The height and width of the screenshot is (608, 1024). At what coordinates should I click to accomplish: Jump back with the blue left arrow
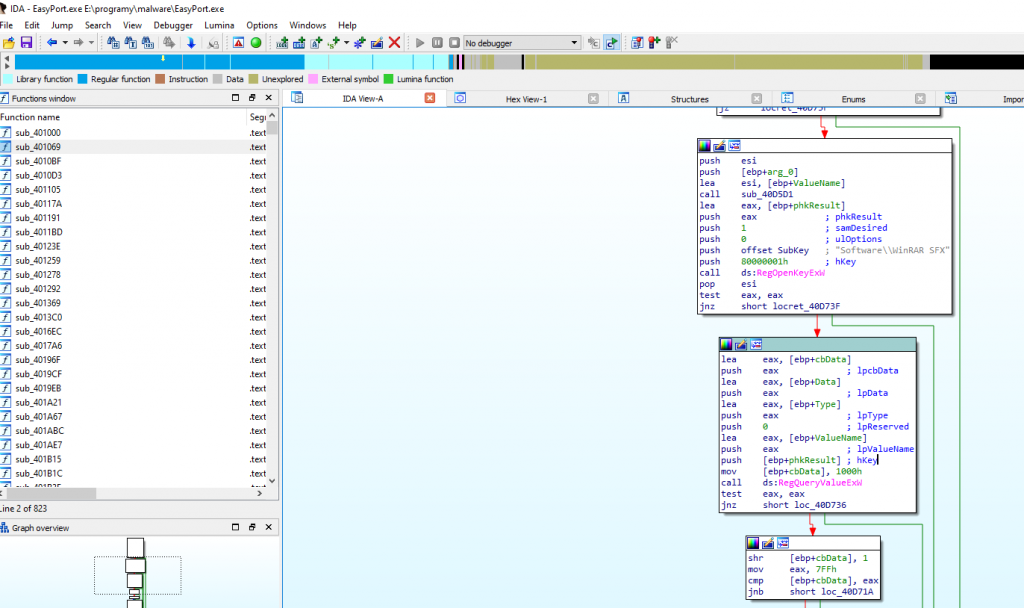52,43
